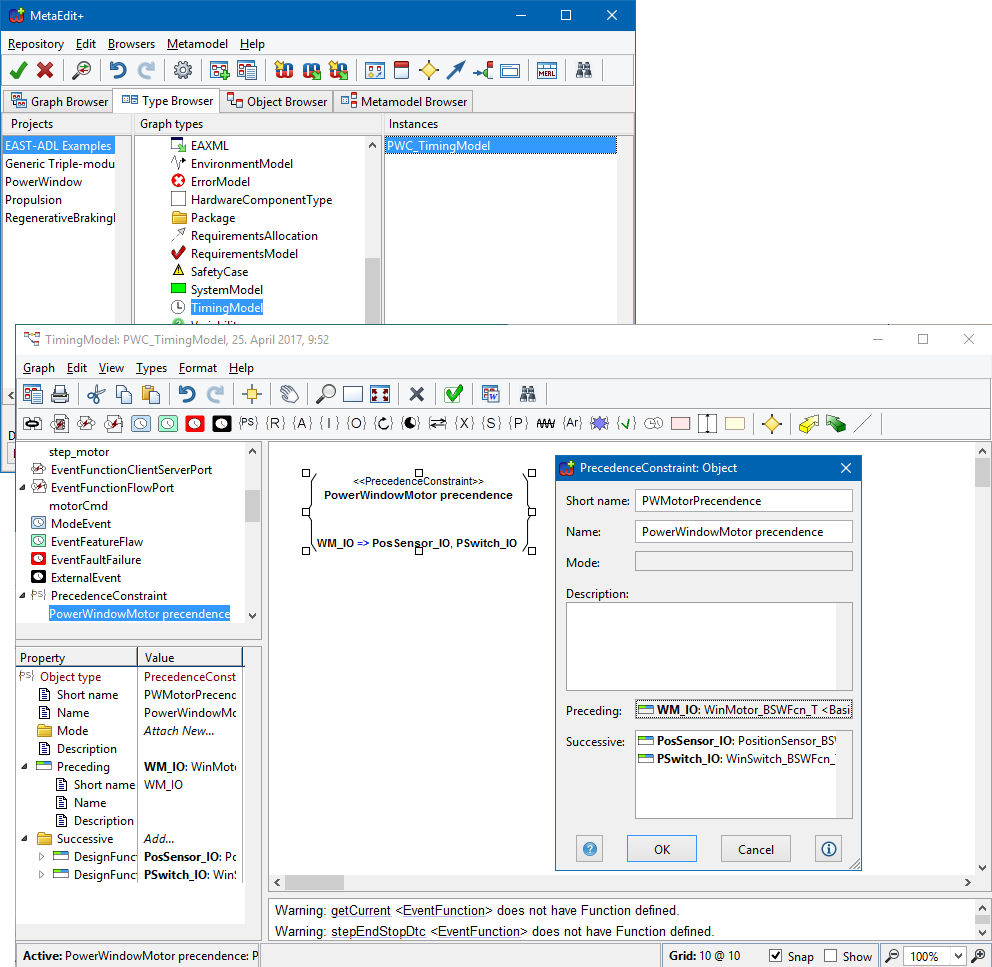992x967 pixels.
Task: Open the zoom percentage dropdown
Action: (958, 957)
